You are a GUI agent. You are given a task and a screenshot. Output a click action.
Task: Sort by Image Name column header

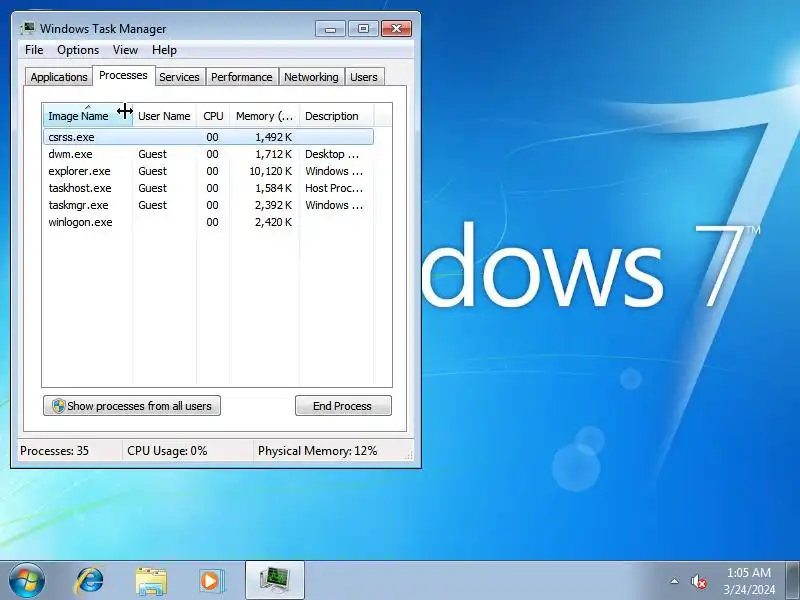pos(88,116)
